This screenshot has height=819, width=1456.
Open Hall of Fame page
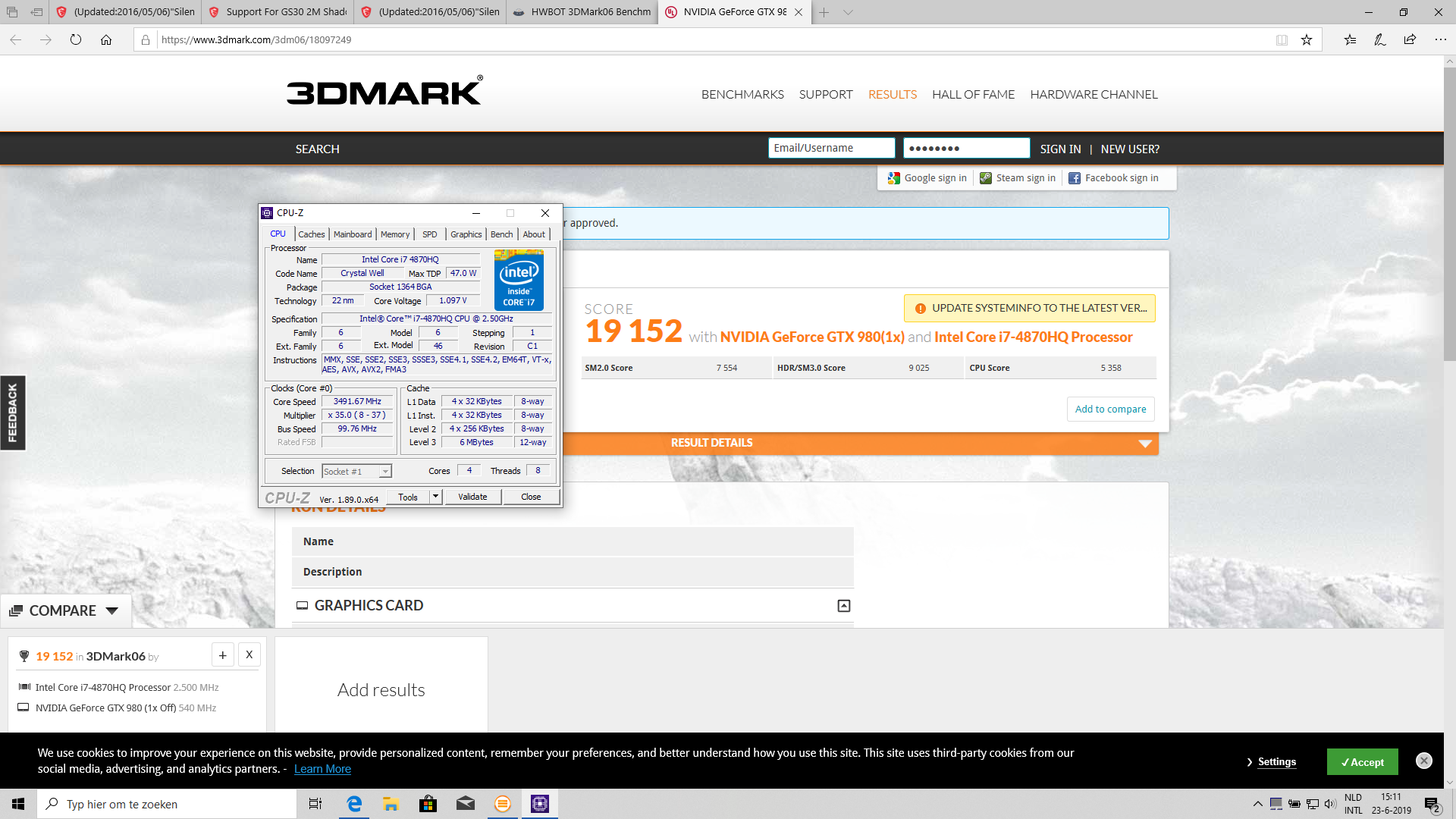coord(973,95)
